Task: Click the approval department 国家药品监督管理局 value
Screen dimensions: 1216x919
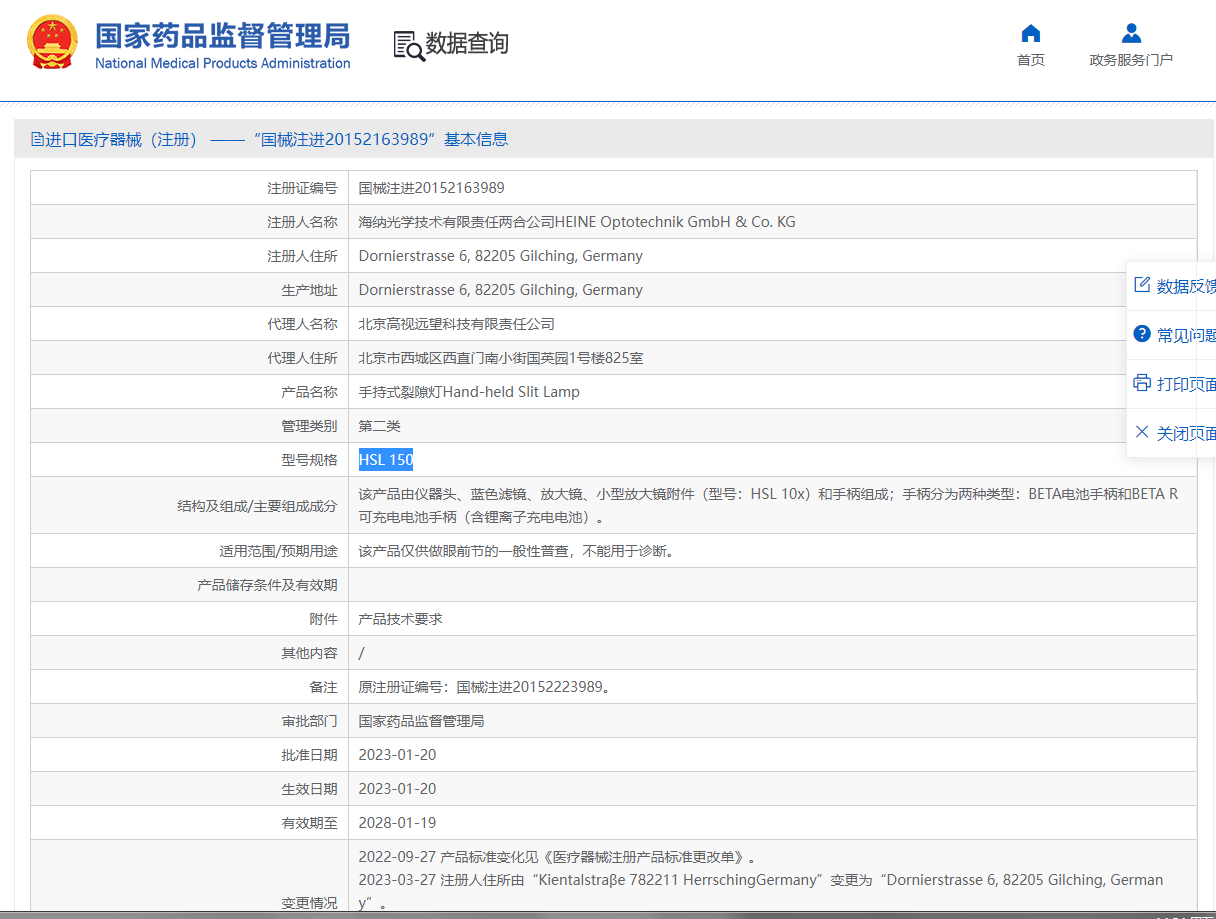Action: coord(422,721)
